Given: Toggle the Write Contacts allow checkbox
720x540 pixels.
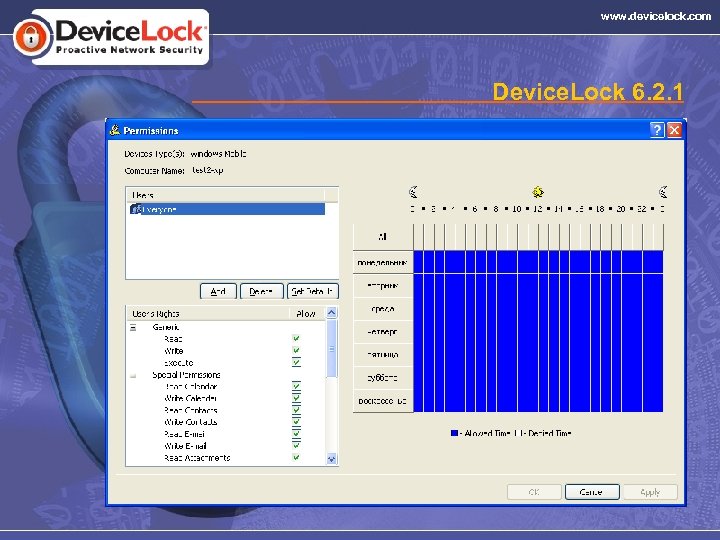Looking at the screenshot, I should (x=296, y=422).
